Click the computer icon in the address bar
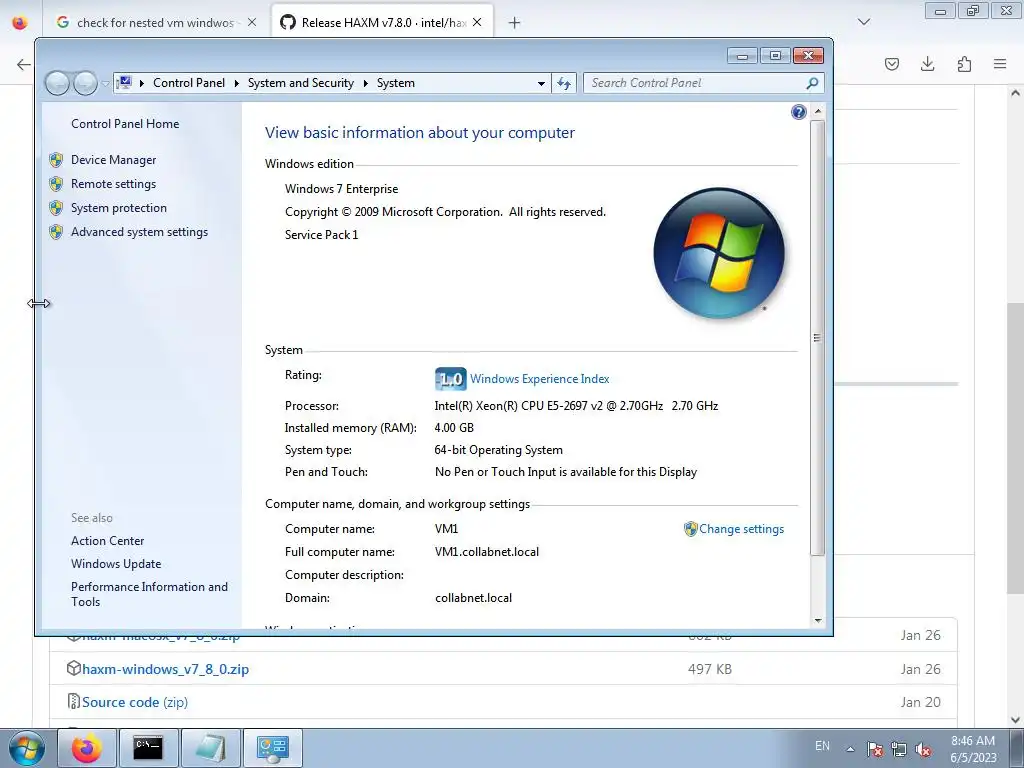The image size is (1024, 768). click(124, 83)
